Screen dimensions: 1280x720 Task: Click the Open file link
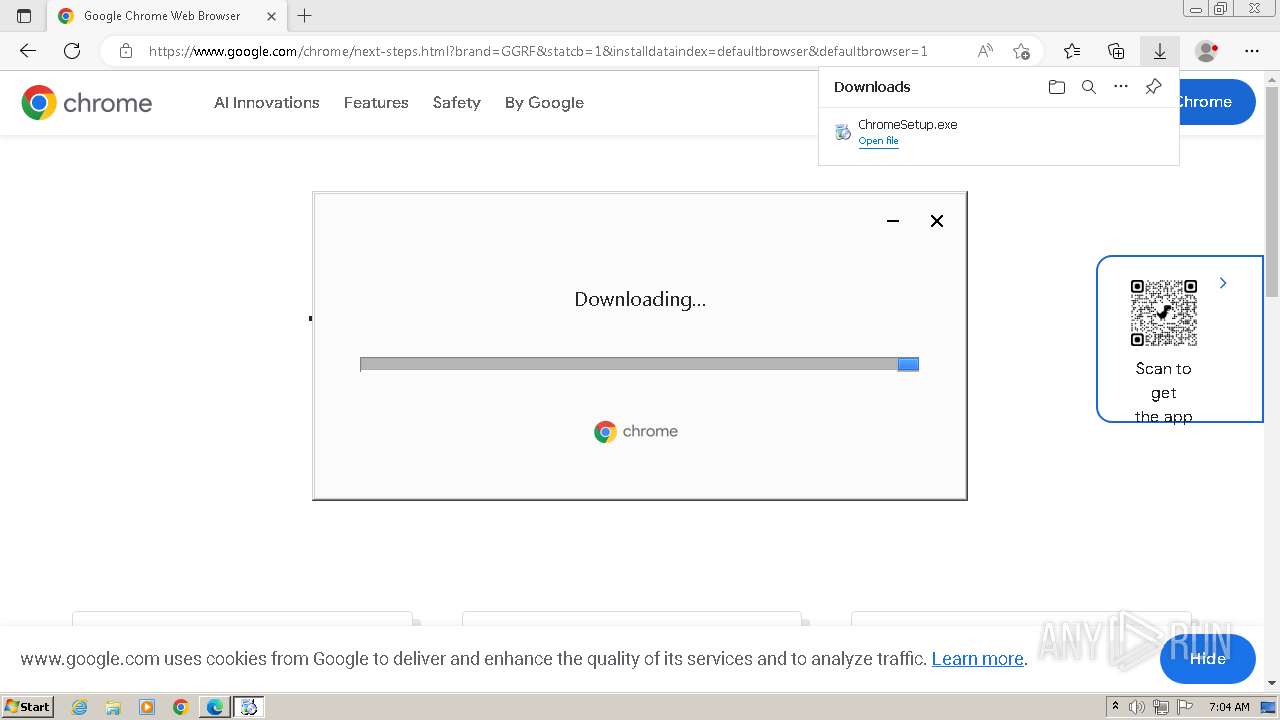pos(878,141)
